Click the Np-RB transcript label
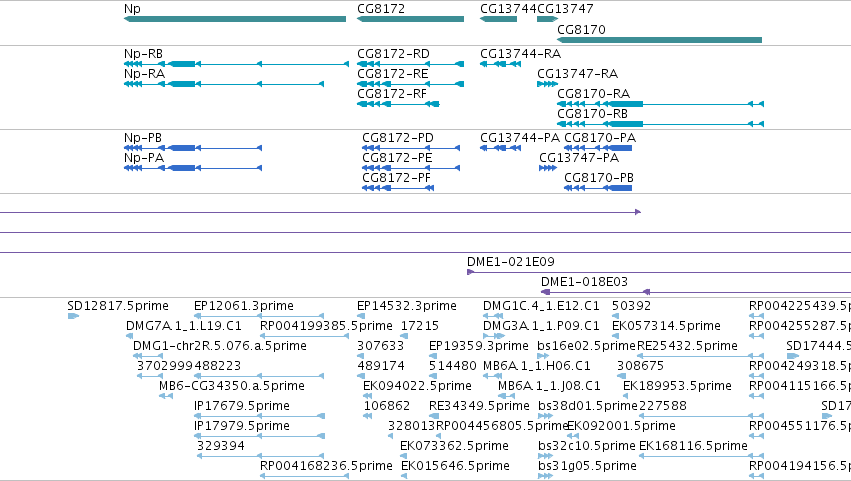Viewport: 851px width, 481px height. tap(143, 54)
